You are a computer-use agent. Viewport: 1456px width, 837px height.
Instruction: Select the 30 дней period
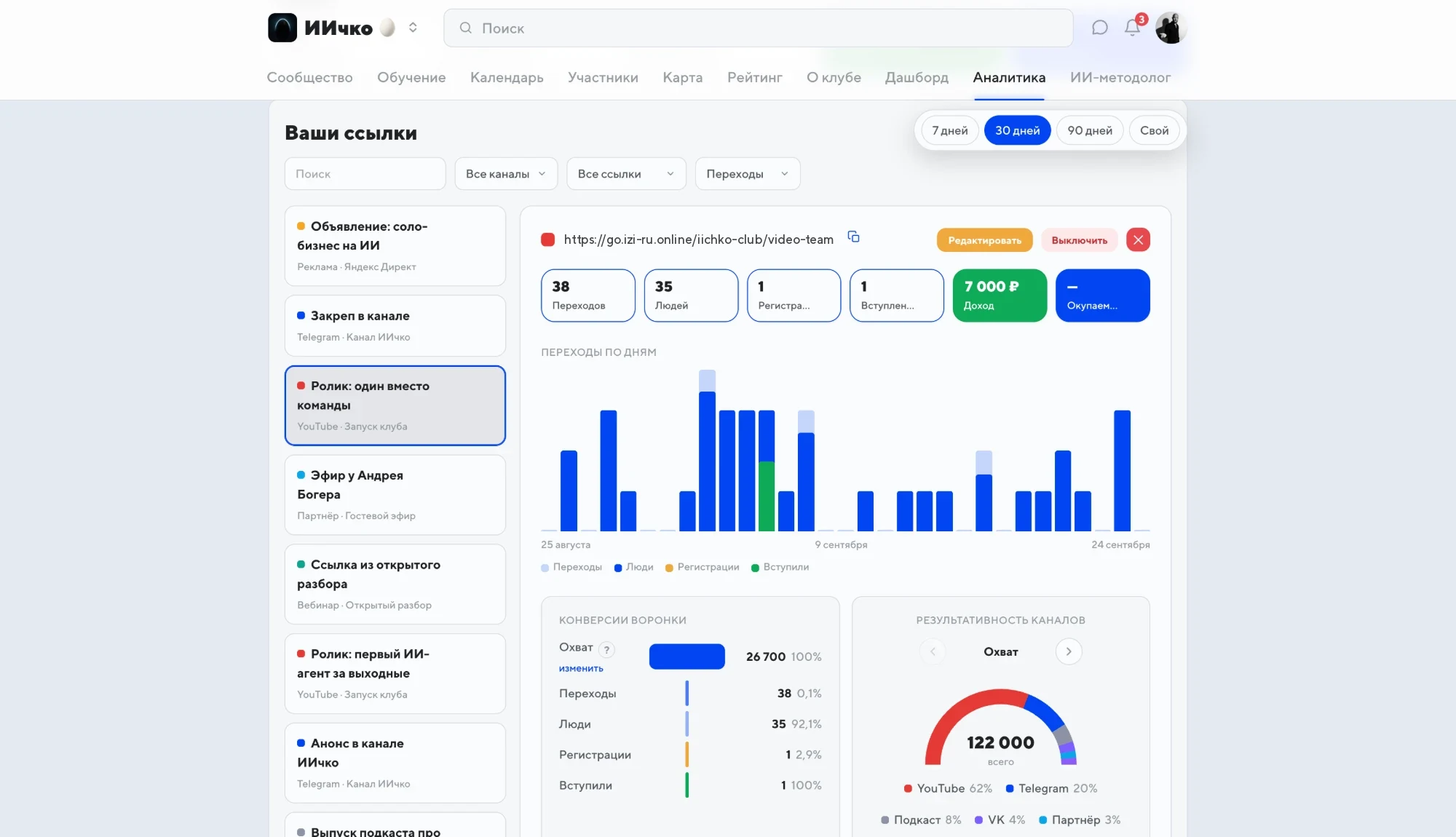[x=1017, y=130]
